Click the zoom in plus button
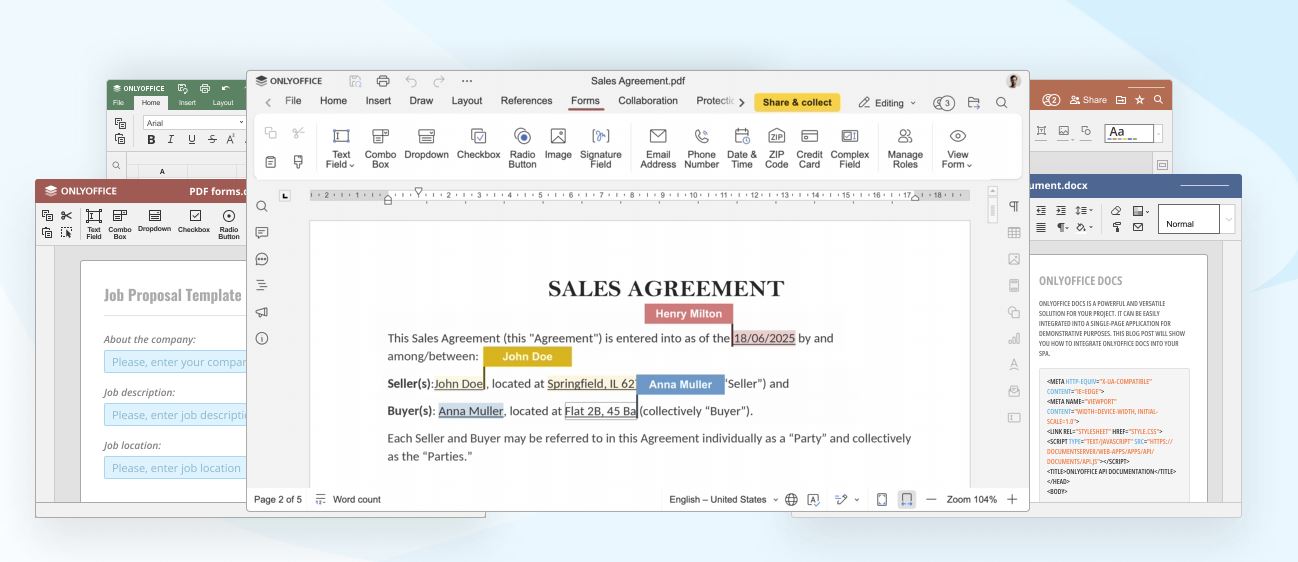The width and height of the screenshot is (1298, 562). click(x=1012, y=499)
